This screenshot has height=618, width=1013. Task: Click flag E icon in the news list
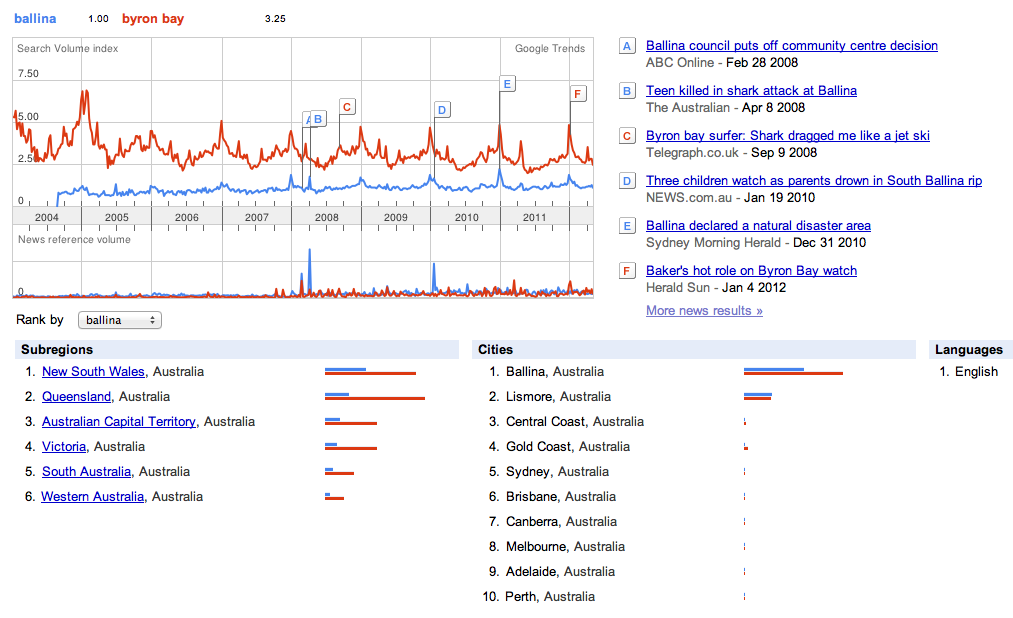(x=627, y=226)
